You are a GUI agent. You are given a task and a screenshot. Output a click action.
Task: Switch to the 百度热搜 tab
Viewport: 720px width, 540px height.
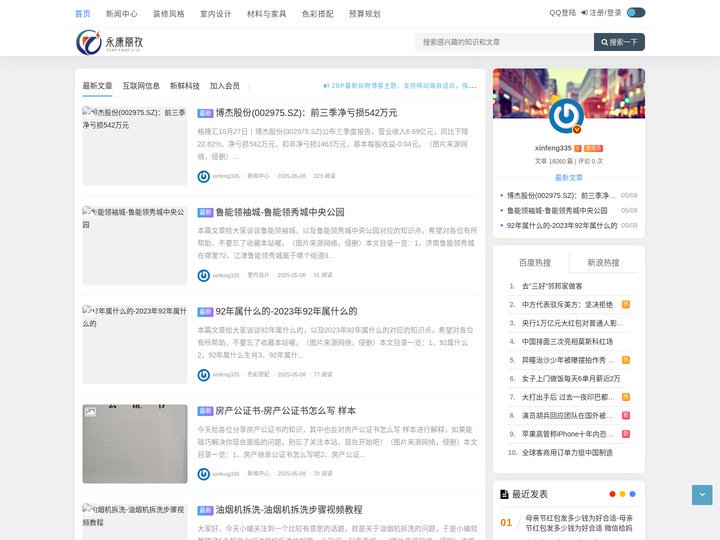[x=534, y=263]
